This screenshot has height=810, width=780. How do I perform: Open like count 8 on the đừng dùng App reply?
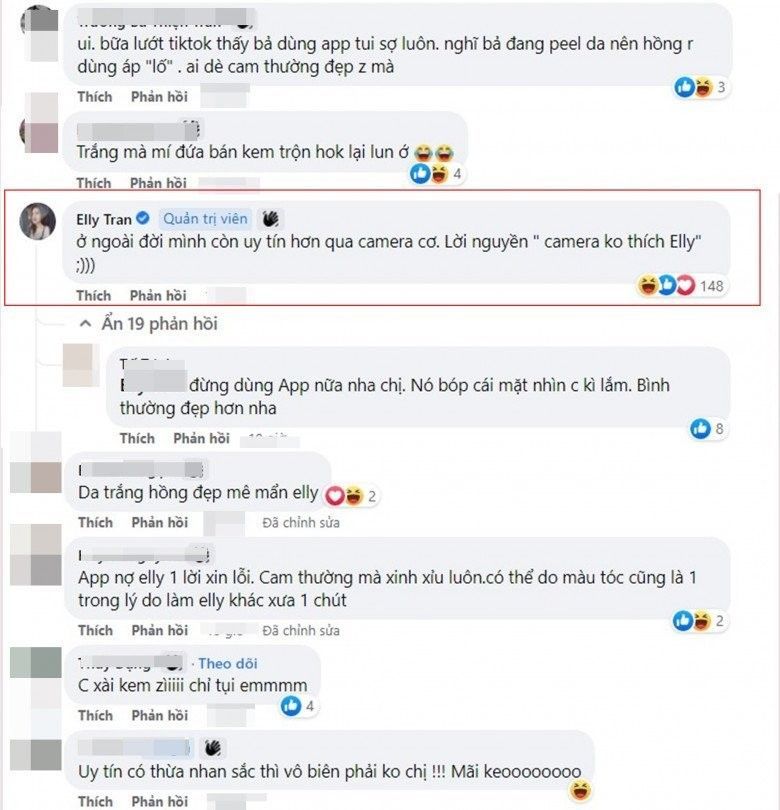[x=707, y=428]
